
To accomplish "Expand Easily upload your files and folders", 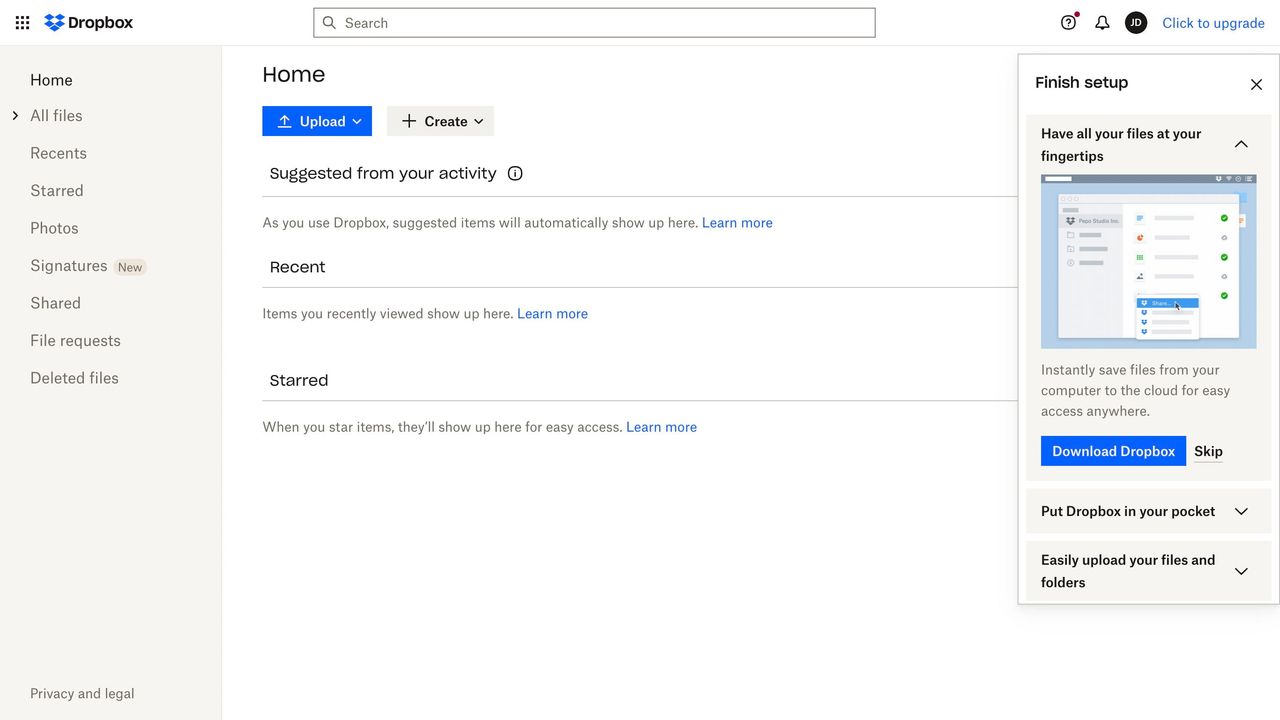I will point(1241,571).
